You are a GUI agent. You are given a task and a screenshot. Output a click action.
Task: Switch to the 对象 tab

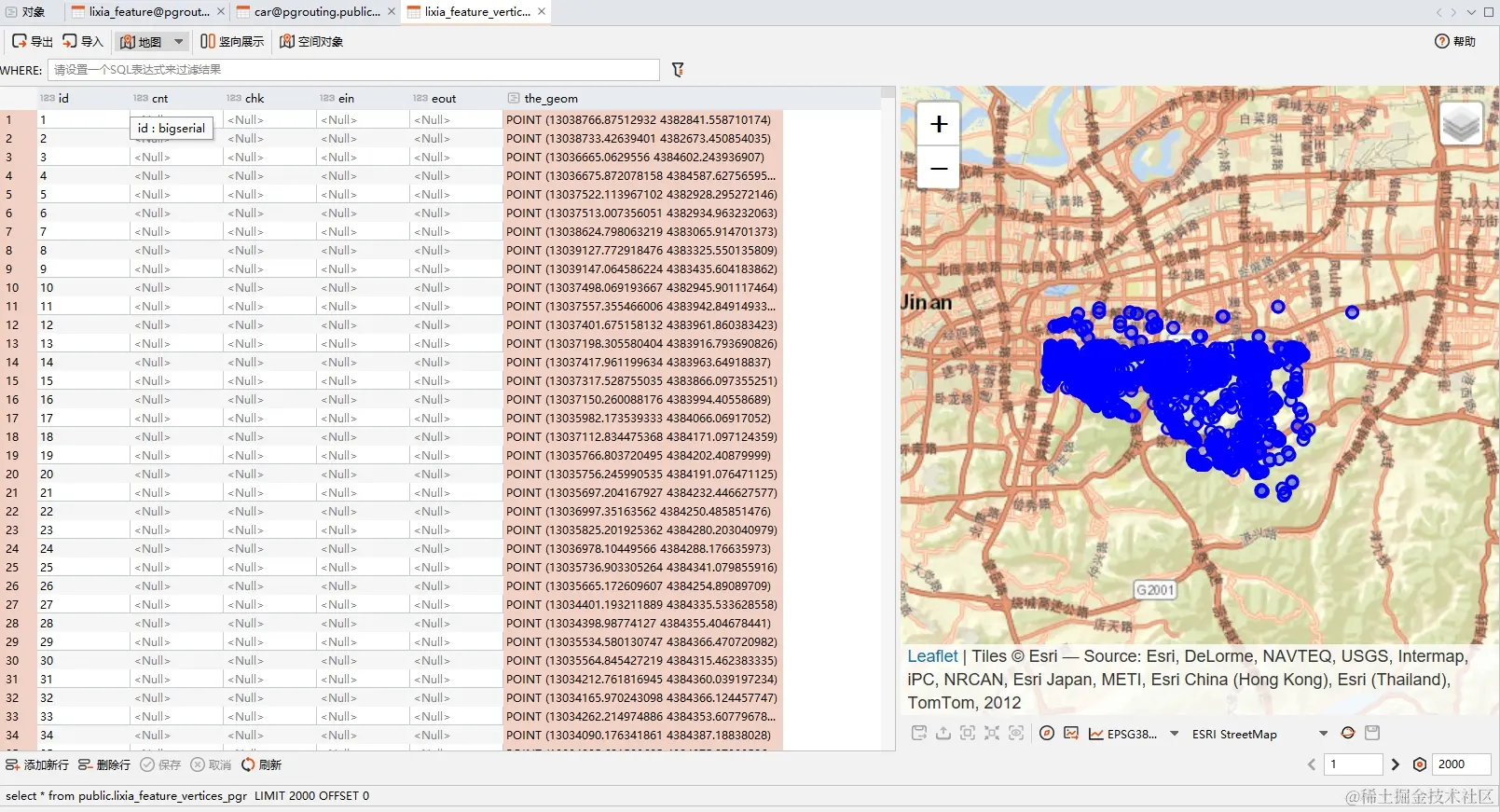point(26,12)
